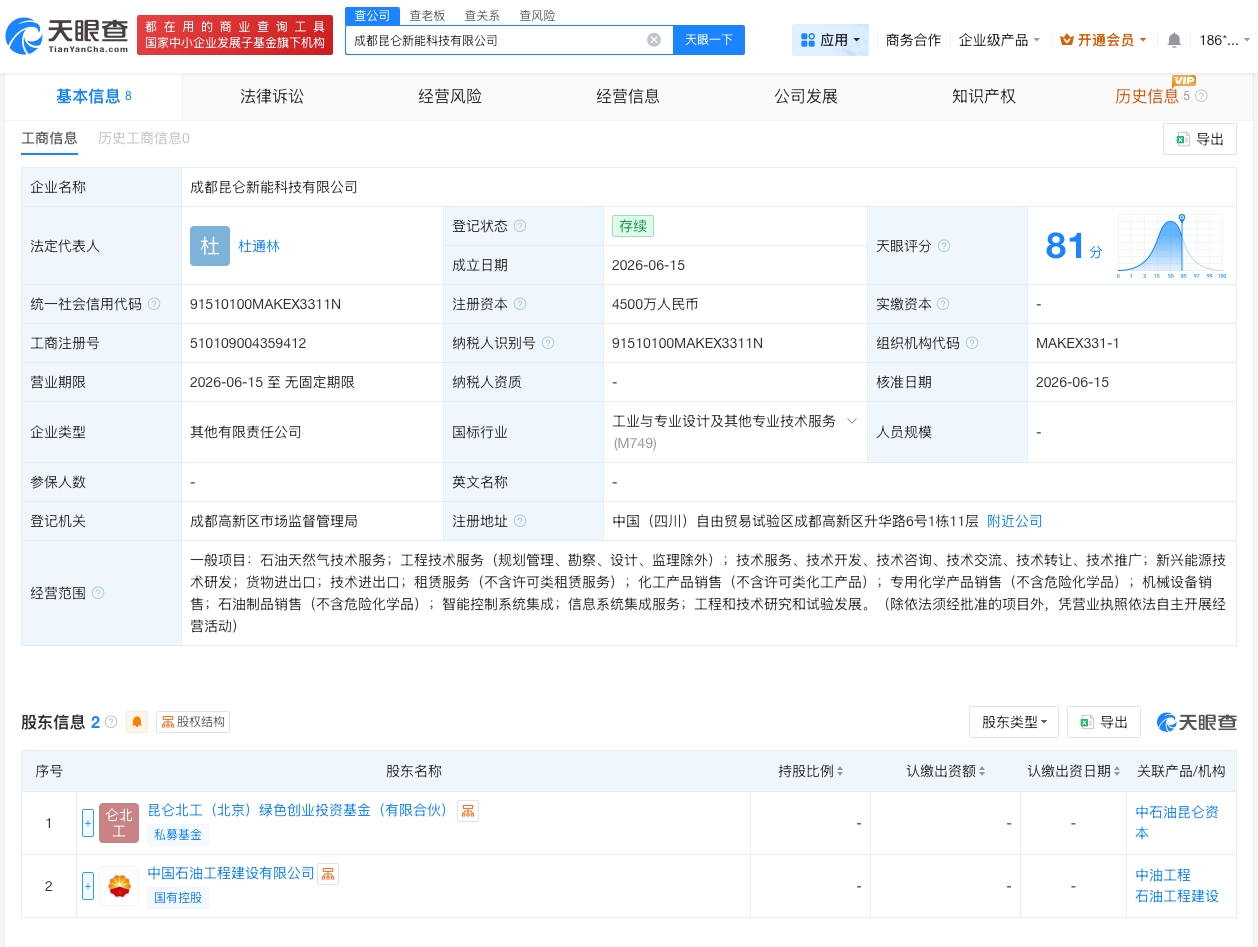Open 石油工程建设 related link

(1177, 896)
